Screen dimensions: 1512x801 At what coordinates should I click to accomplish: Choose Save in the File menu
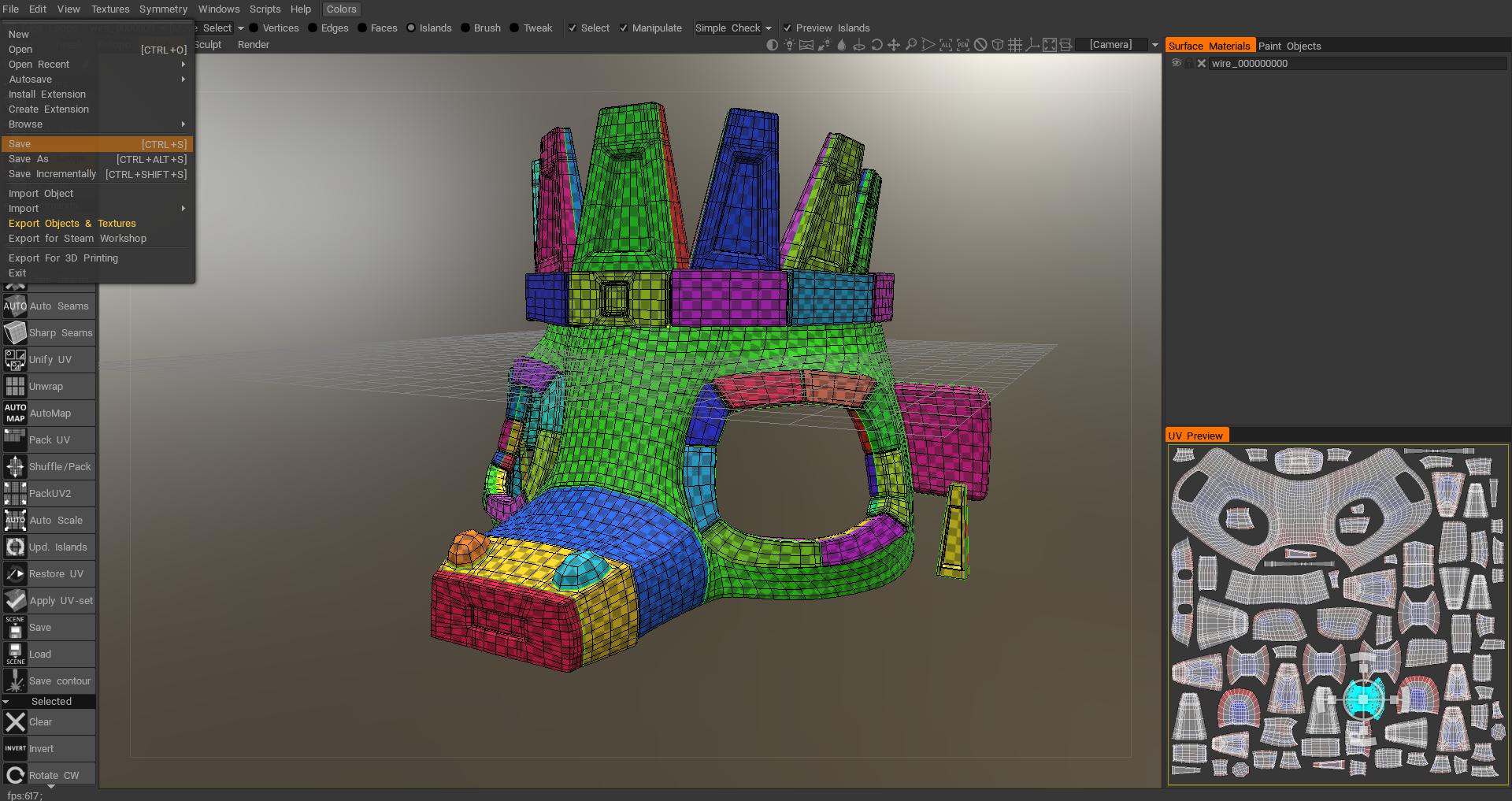(x=98, y=144)
